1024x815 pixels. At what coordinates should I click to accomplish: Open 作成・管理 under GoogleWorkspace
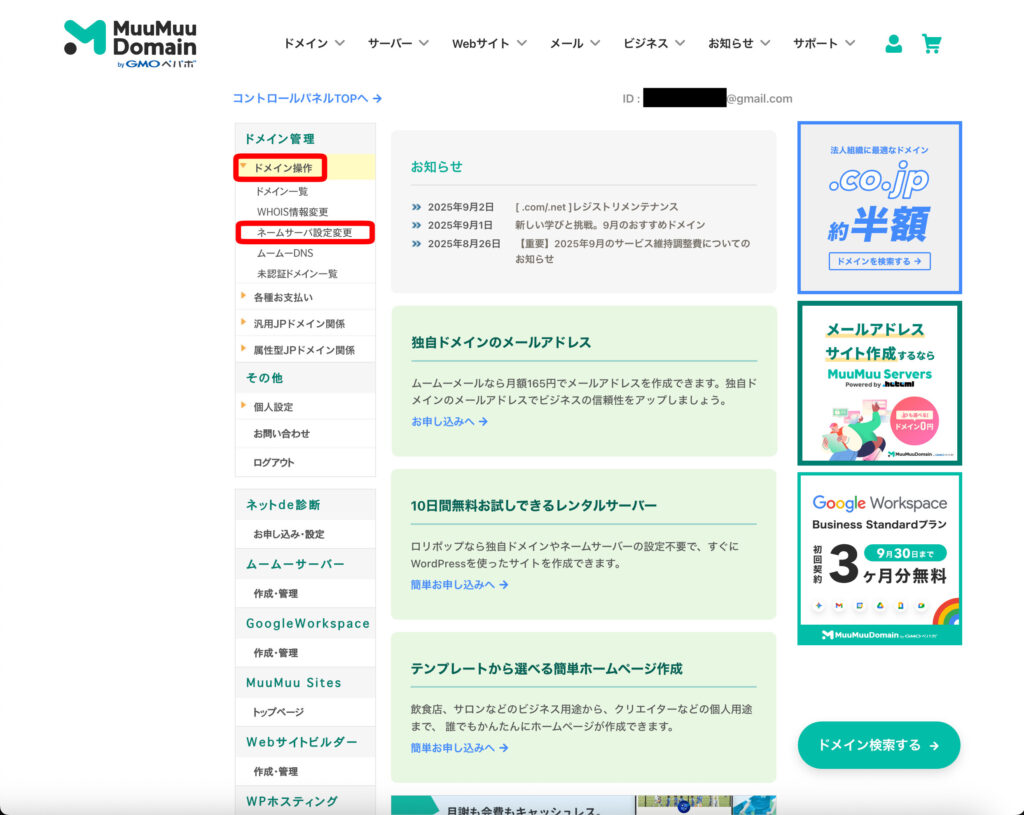(276, 653)
